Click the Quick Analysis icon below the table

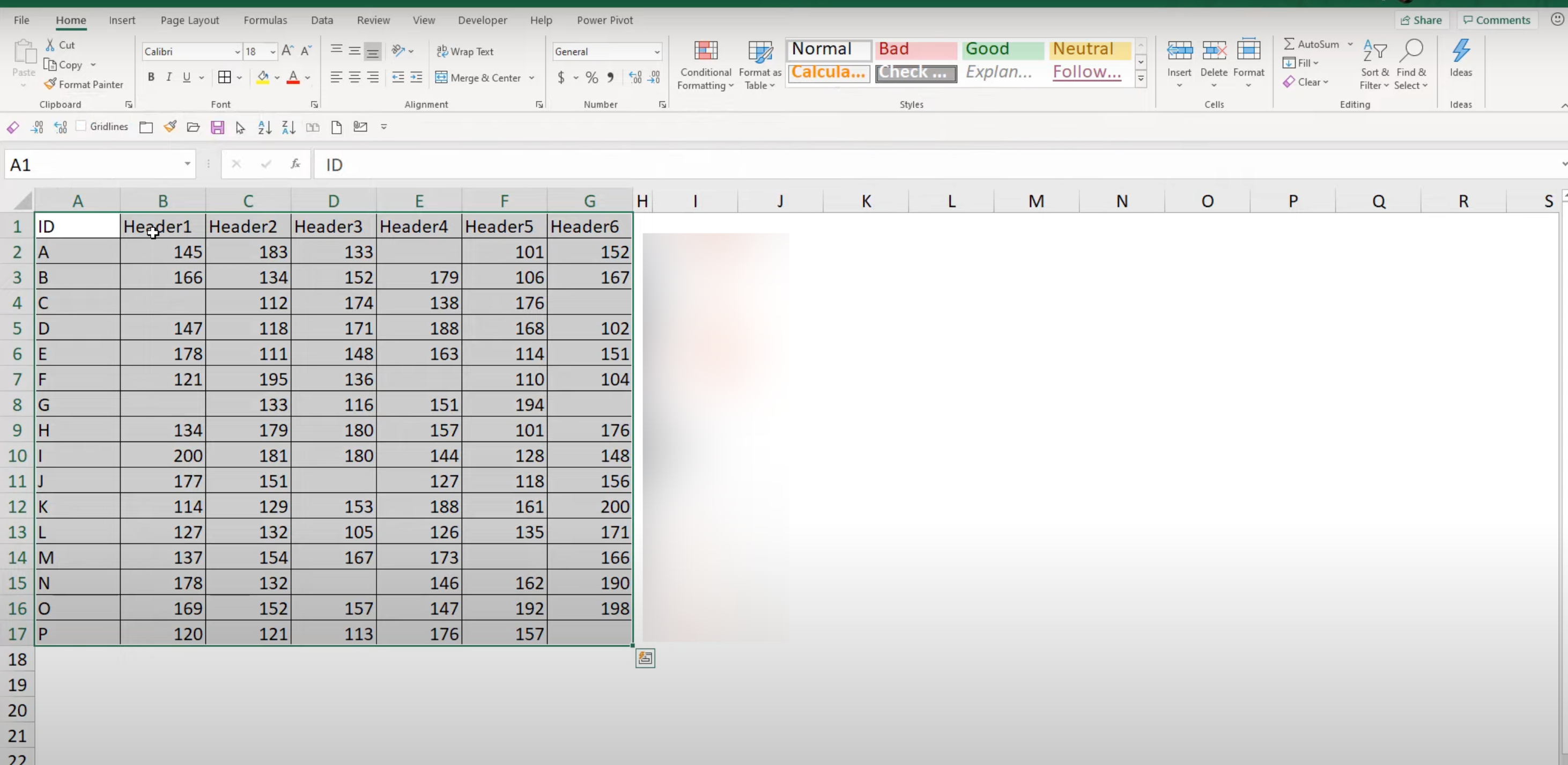pos(645,658)
